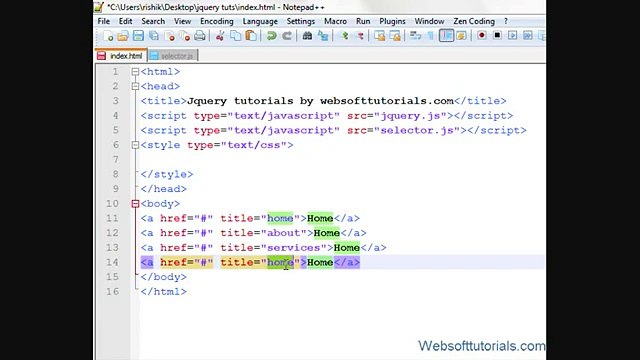Viewport: 640px width, 360px height.
Task: Toggle Word wrap toolbar icon
Action: click(x=416, y=36)
